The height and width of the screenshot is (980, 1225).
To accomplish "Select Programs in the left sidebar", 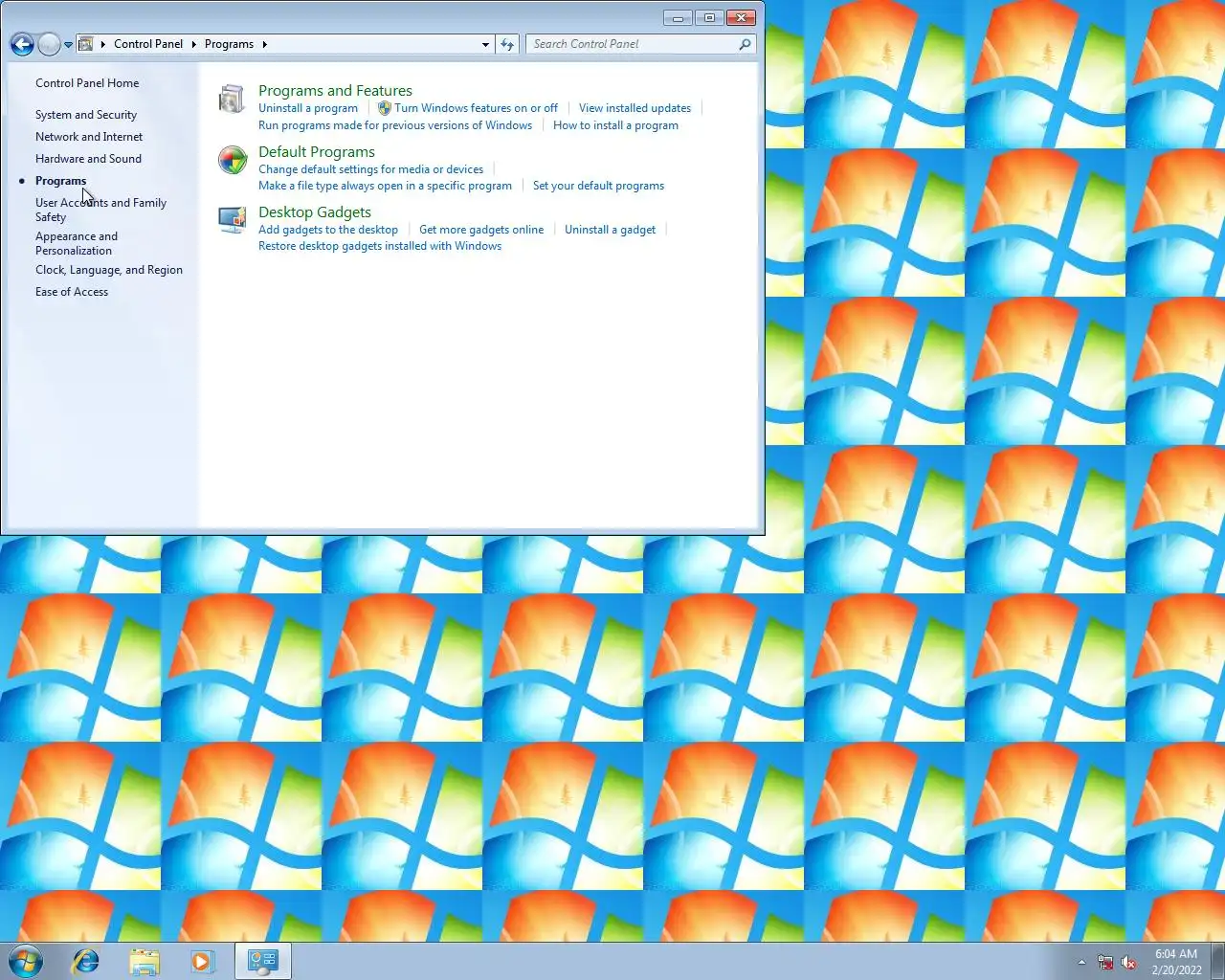I will pos(60,181).
